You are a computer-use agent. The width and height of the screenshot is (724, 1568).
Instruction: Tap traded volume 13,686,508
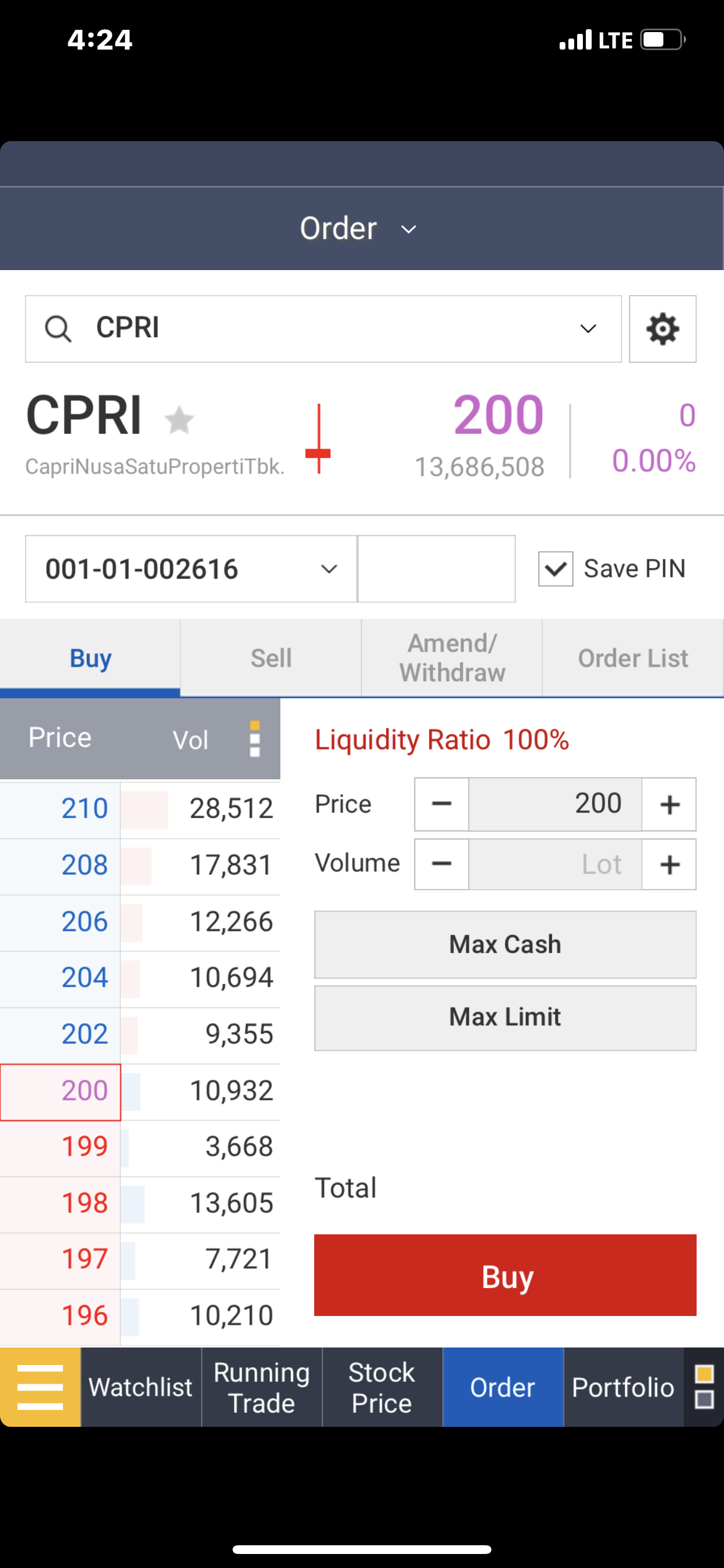479,467
